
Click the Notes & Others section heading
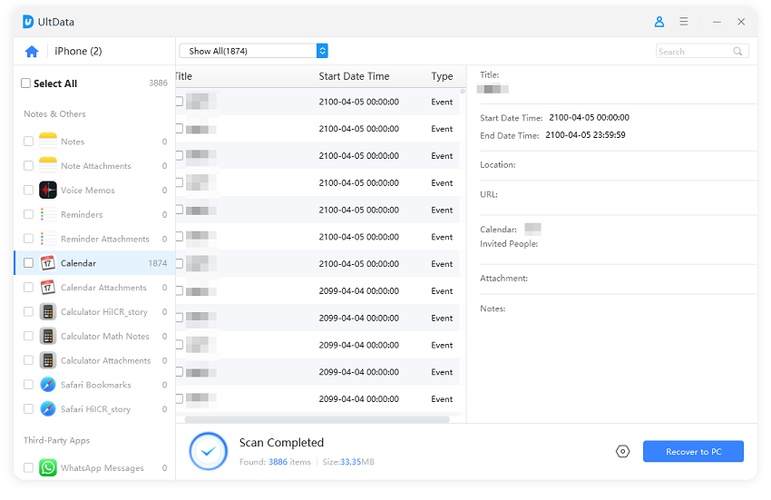(x=55, y=114)
